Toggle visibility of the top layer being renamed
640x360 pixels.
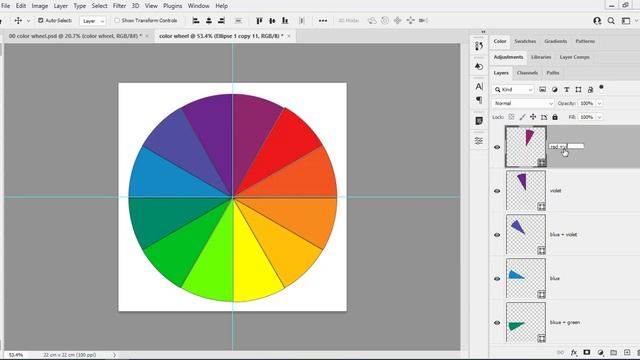click(497, 147)
